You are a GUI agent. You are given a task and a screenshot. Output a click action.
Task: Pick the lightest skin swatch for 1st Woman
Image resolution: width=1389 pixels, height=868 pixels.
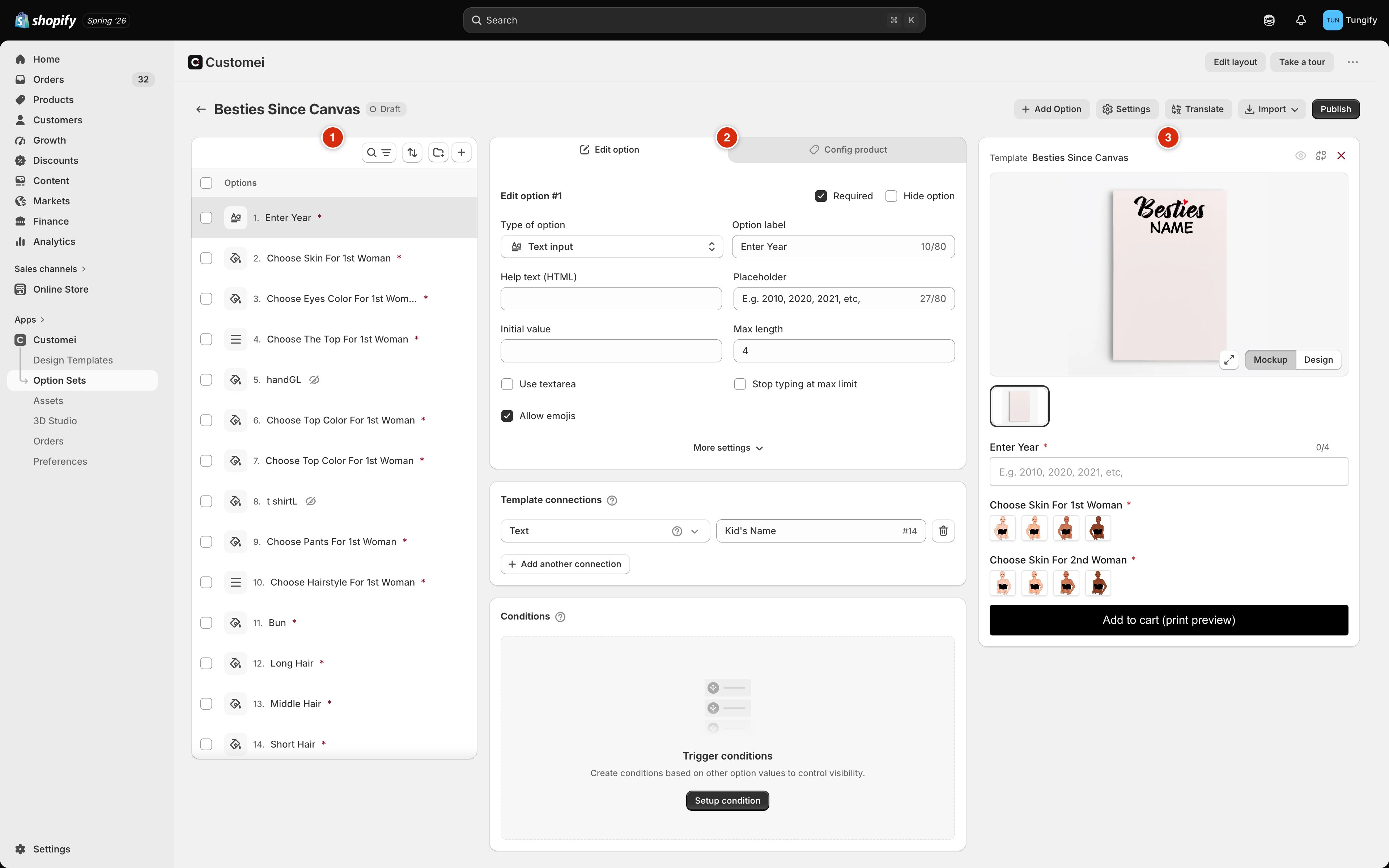[1002, 528]
